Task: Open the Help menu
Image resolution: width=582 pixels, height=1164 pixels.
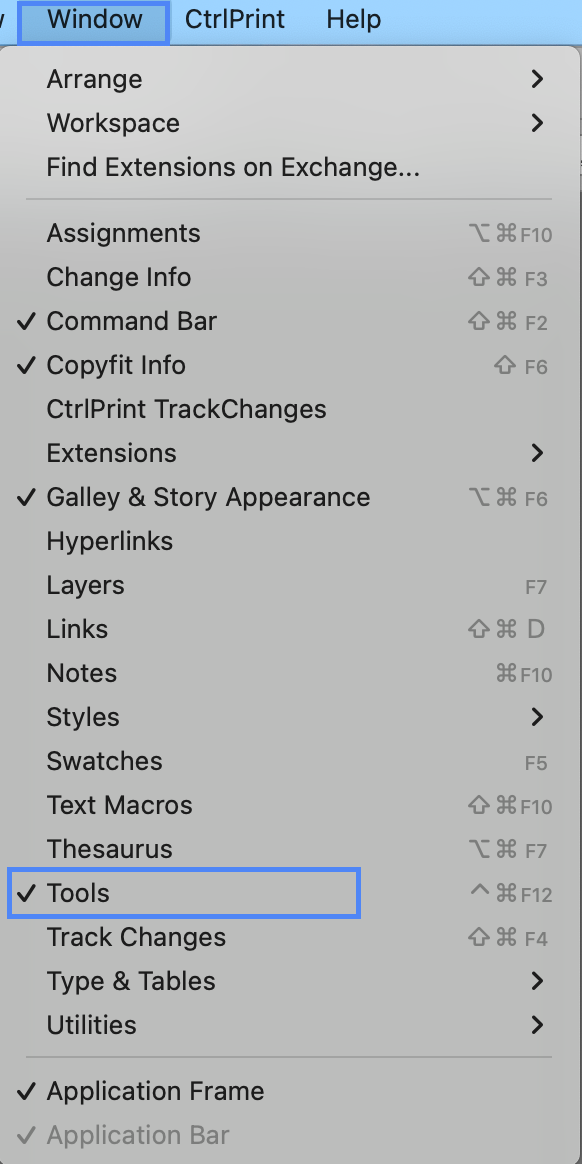Action: (354, 19)
